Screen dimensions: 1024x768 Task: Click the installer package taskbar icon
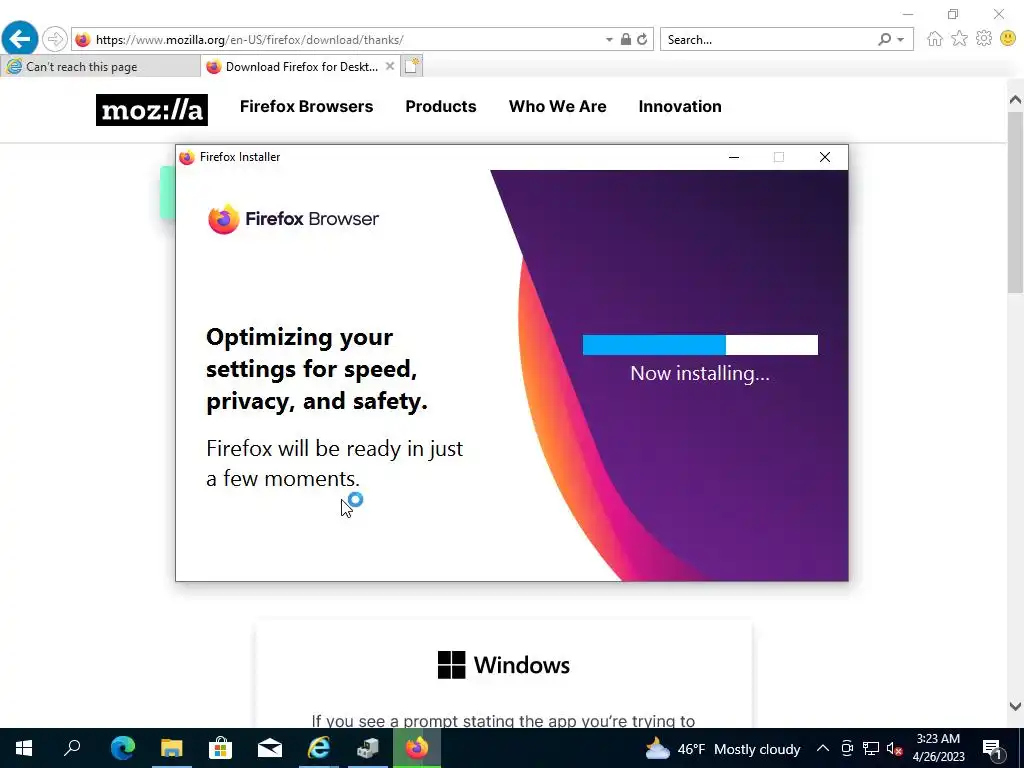click(368, 748)
